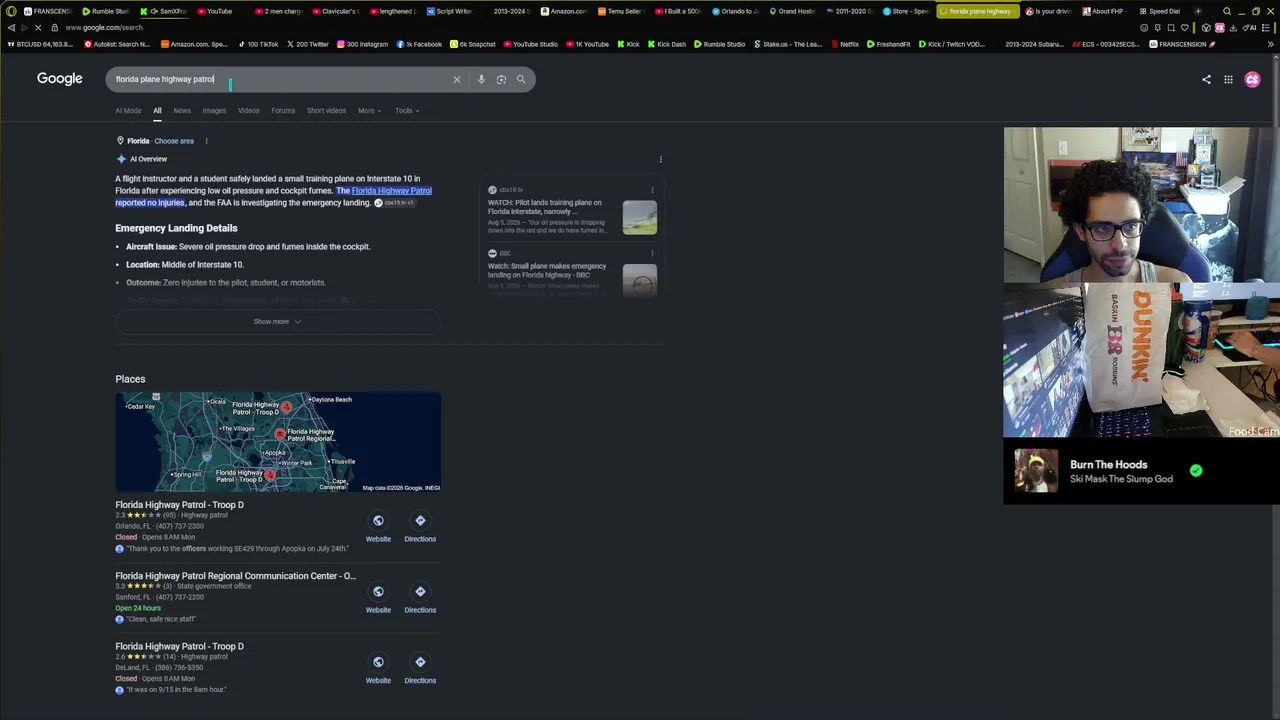This screenshot has width=1280, height=720.
Task: Switch to the Images tab
Action: [214, 111]
